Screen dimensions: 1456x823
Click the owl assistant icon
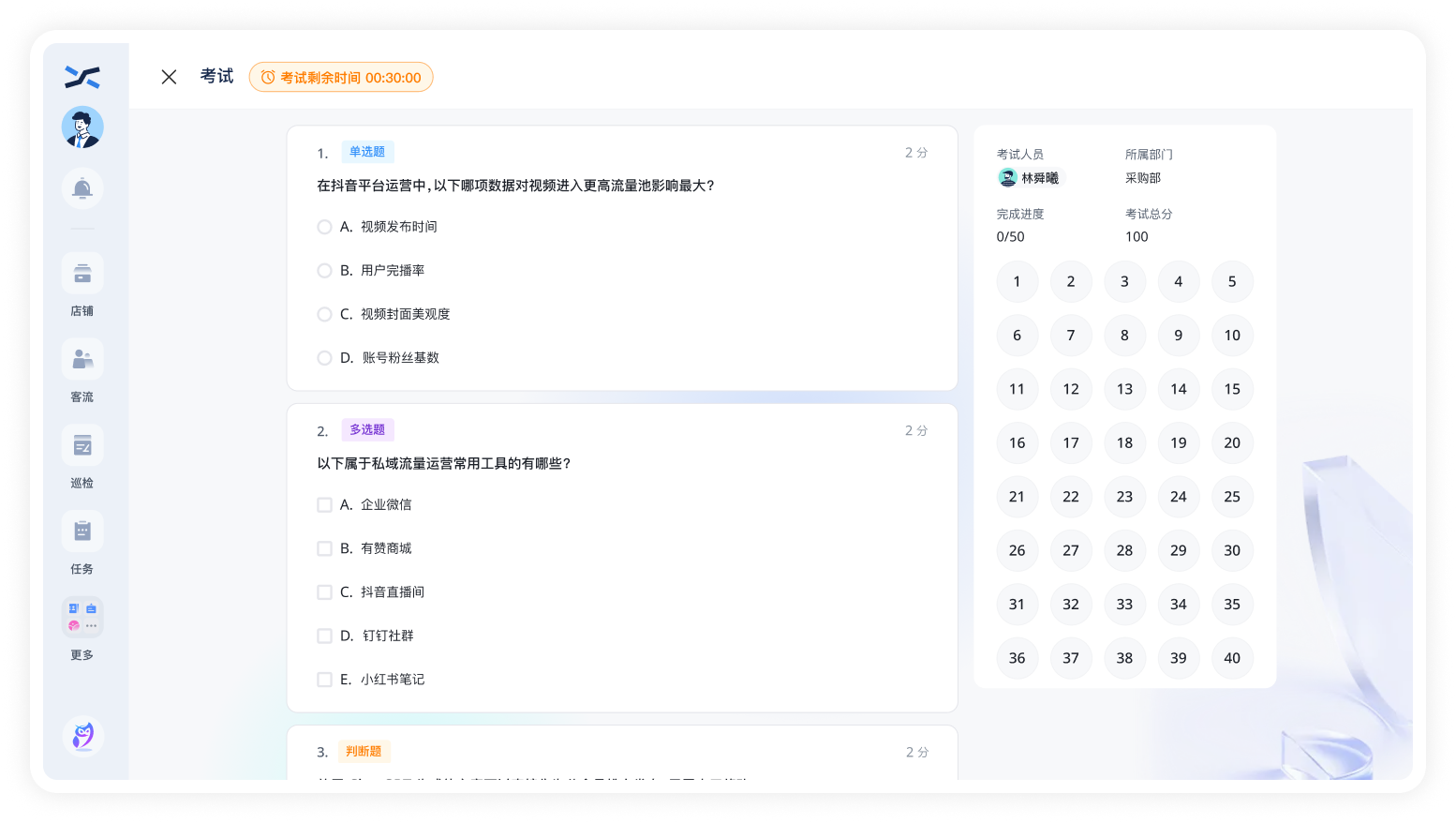coord(82,736)
